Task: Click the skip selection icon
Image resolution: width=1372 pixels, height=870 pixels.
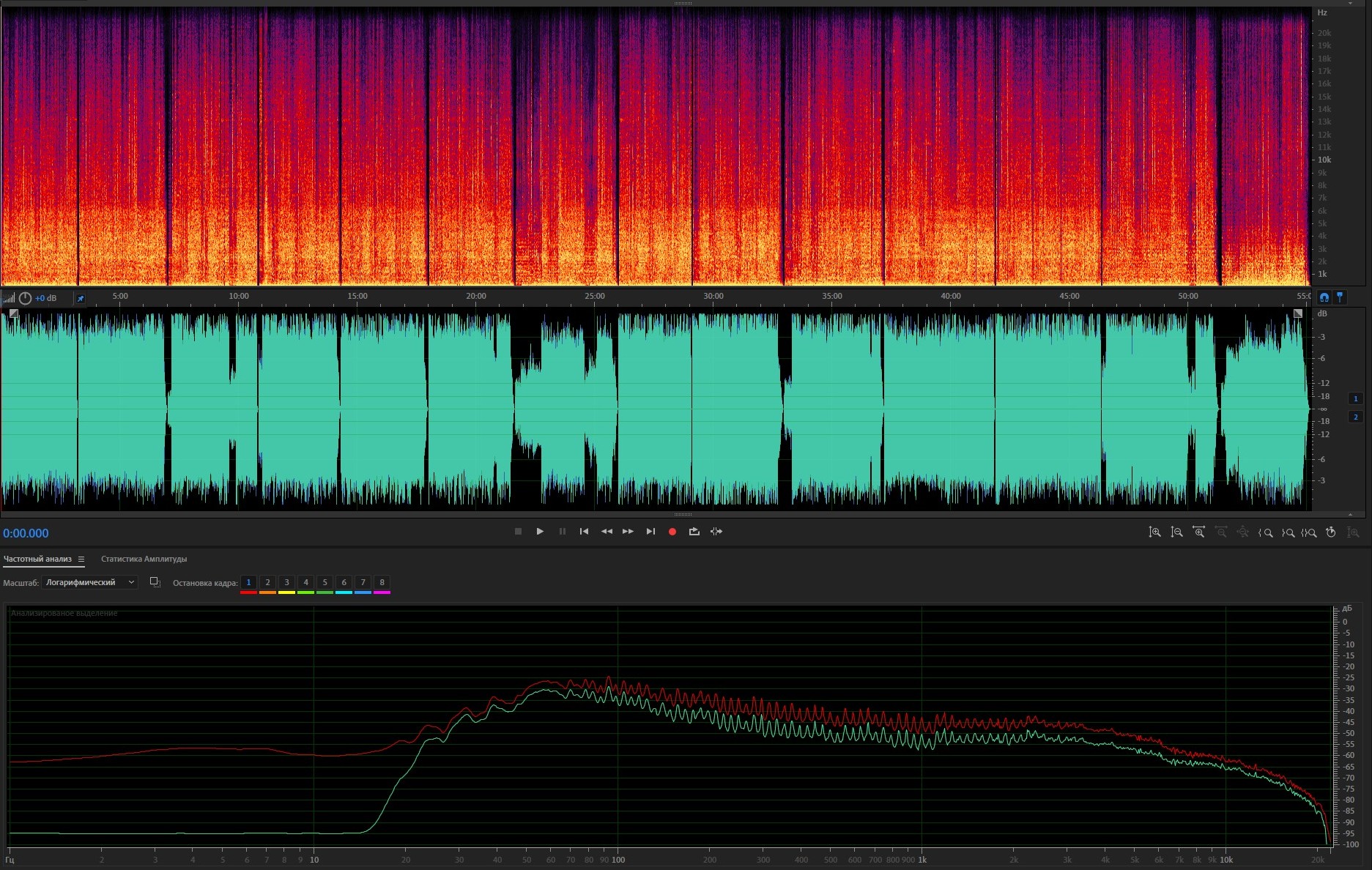Action: point(716,532)
